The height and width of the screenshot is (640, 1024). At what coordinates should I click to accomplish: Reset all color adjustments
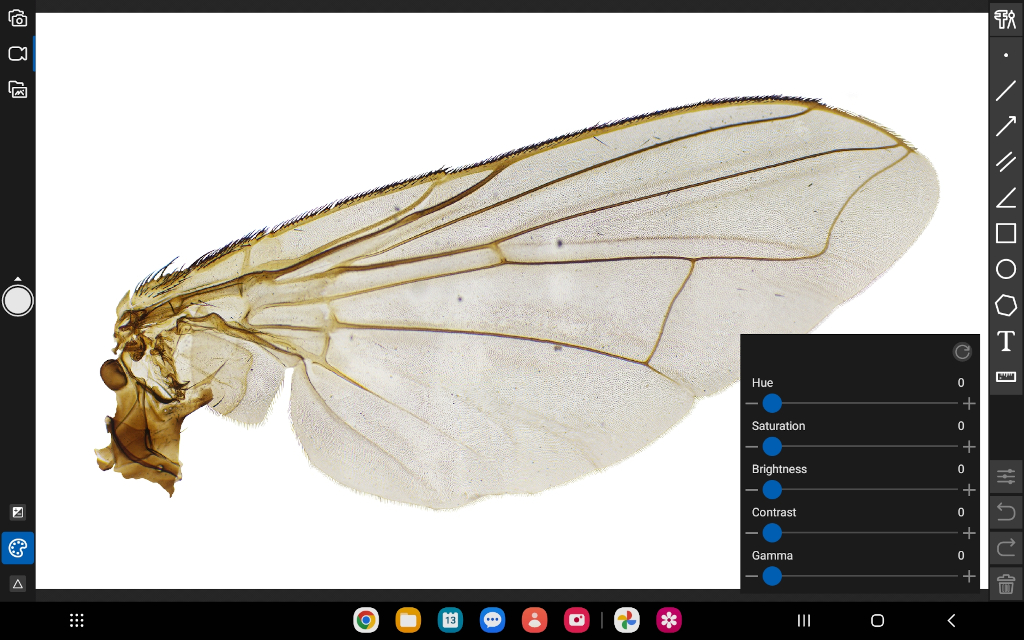(x=962, y=352)
